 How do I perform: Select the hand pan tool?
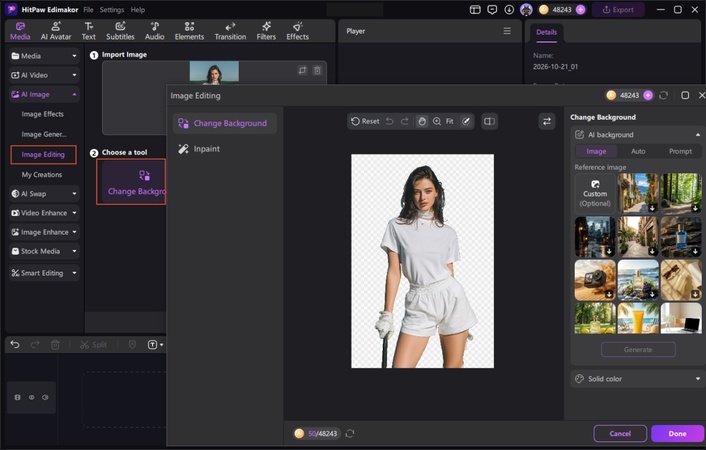click(x=421, y=121)
